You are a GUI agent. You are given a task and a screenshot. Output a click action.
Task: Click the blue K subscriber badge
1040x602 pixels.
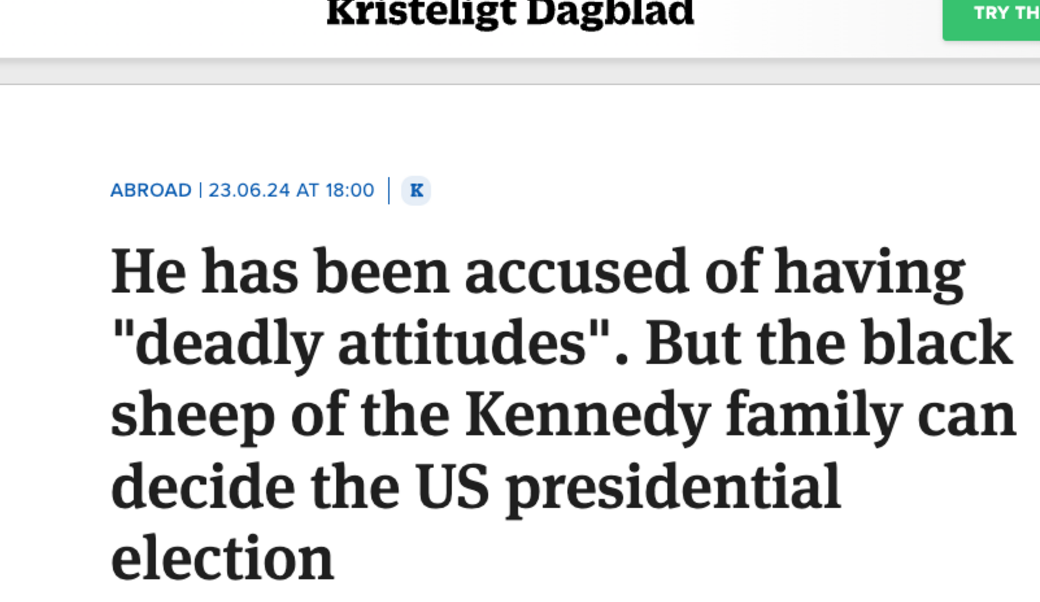[416, 190]
